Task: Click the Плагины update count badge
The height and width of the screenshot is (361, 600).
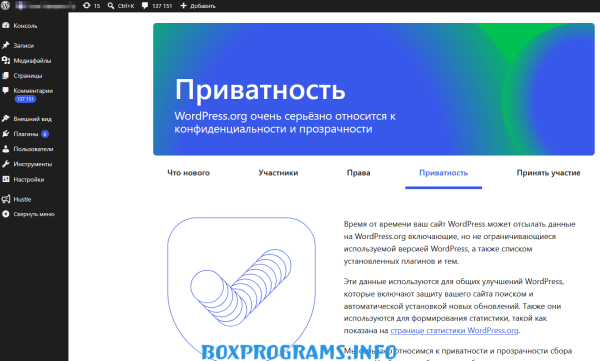Action: tap(45, 134)
